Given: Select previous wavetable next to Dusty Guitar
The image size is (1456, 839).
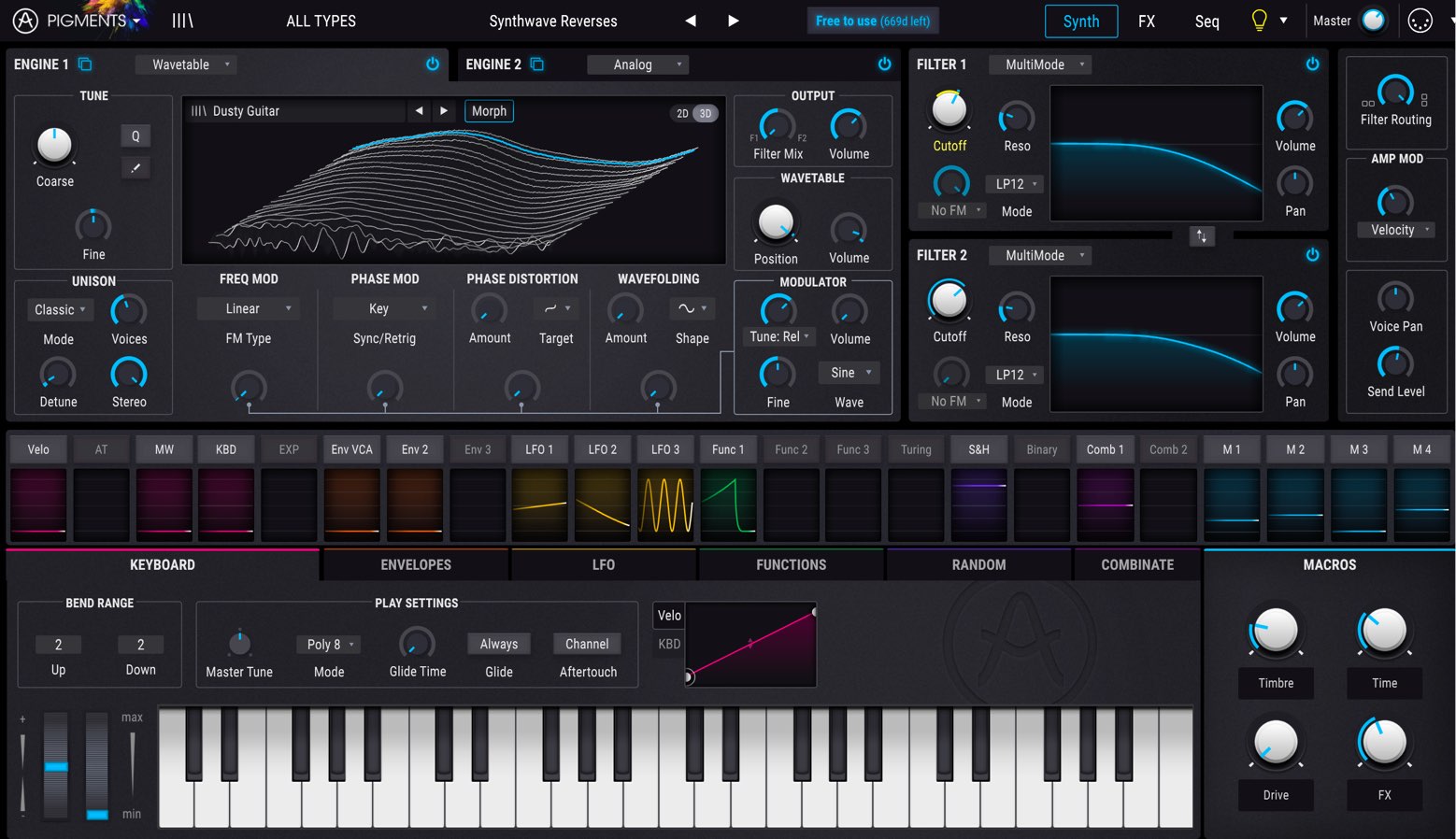Looking at the screenshot, I should point(419,110).
